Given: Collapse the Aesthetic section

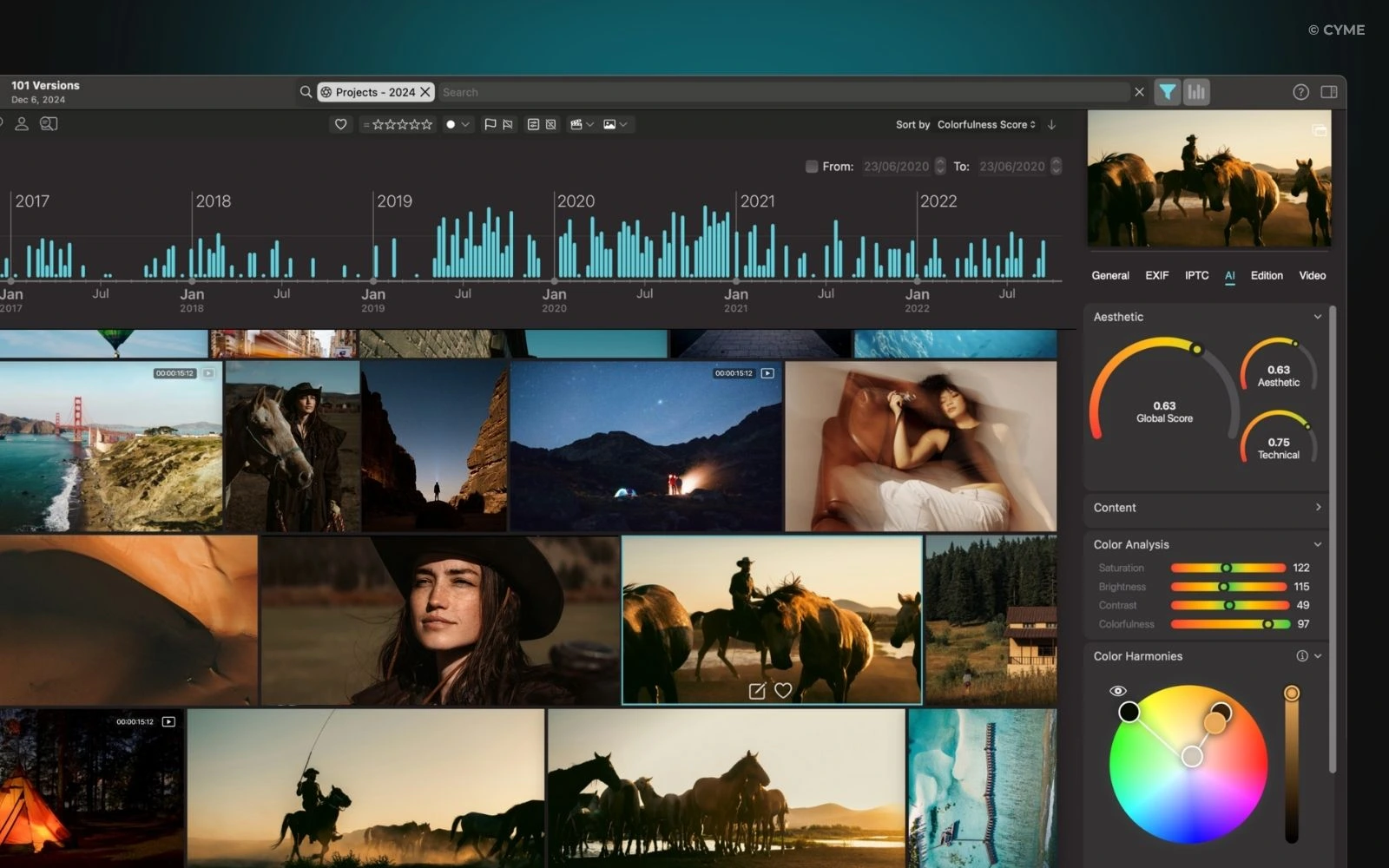Looking at the screenshot, I should [x=1318, y=317].
